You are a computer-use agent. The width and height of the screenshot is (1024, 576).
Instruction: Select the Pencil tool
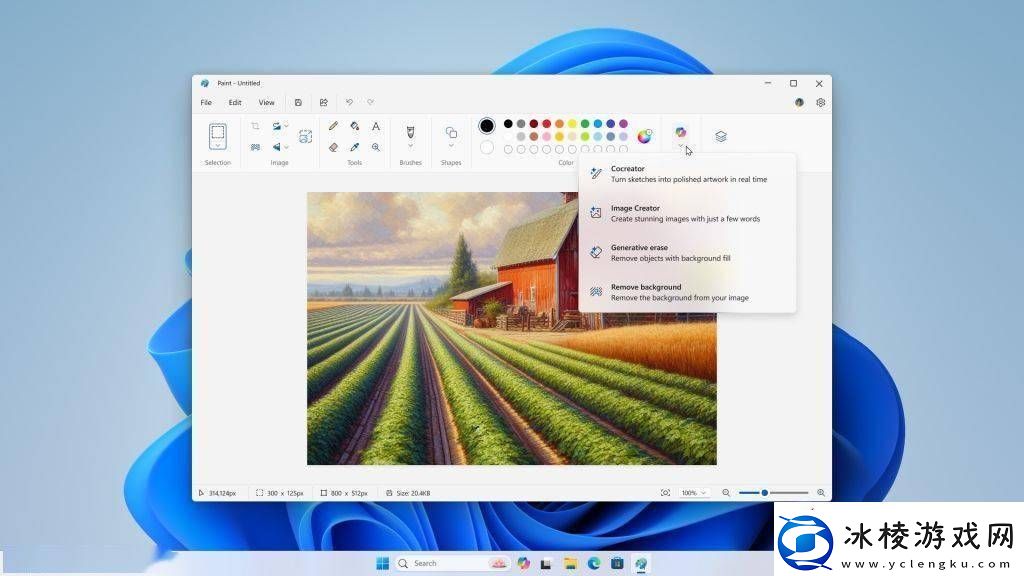(334, 125)
